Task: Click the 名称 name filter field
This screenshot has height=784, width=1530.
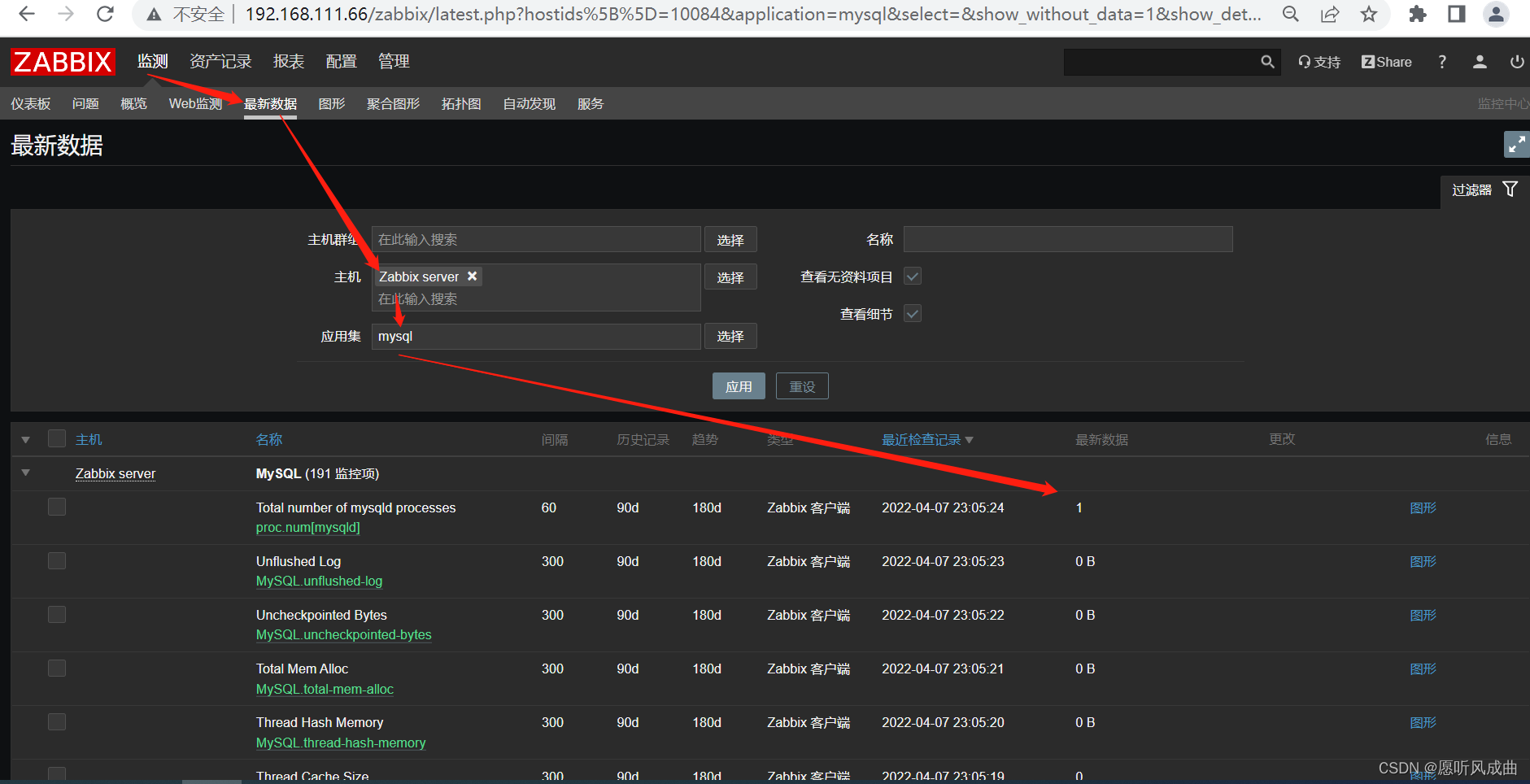Action: click(1068, 239)
